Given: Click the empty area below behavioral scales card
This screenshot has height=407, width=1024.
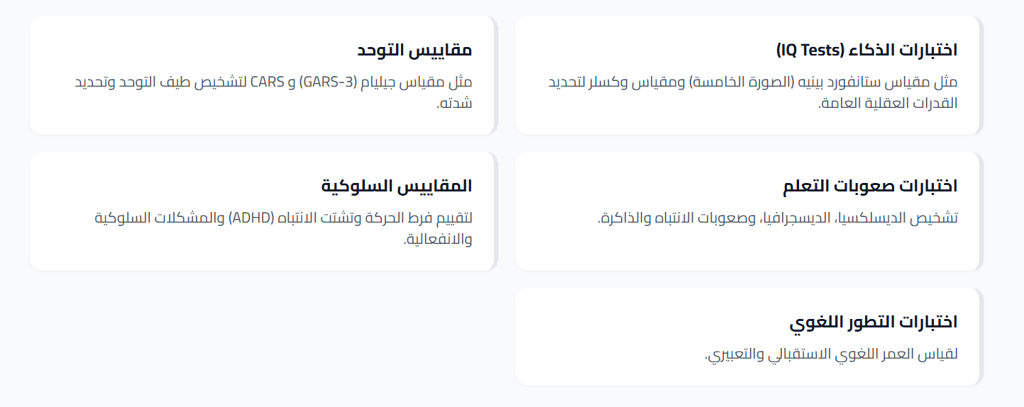Looking at the screenshot, I should (261, 336).
